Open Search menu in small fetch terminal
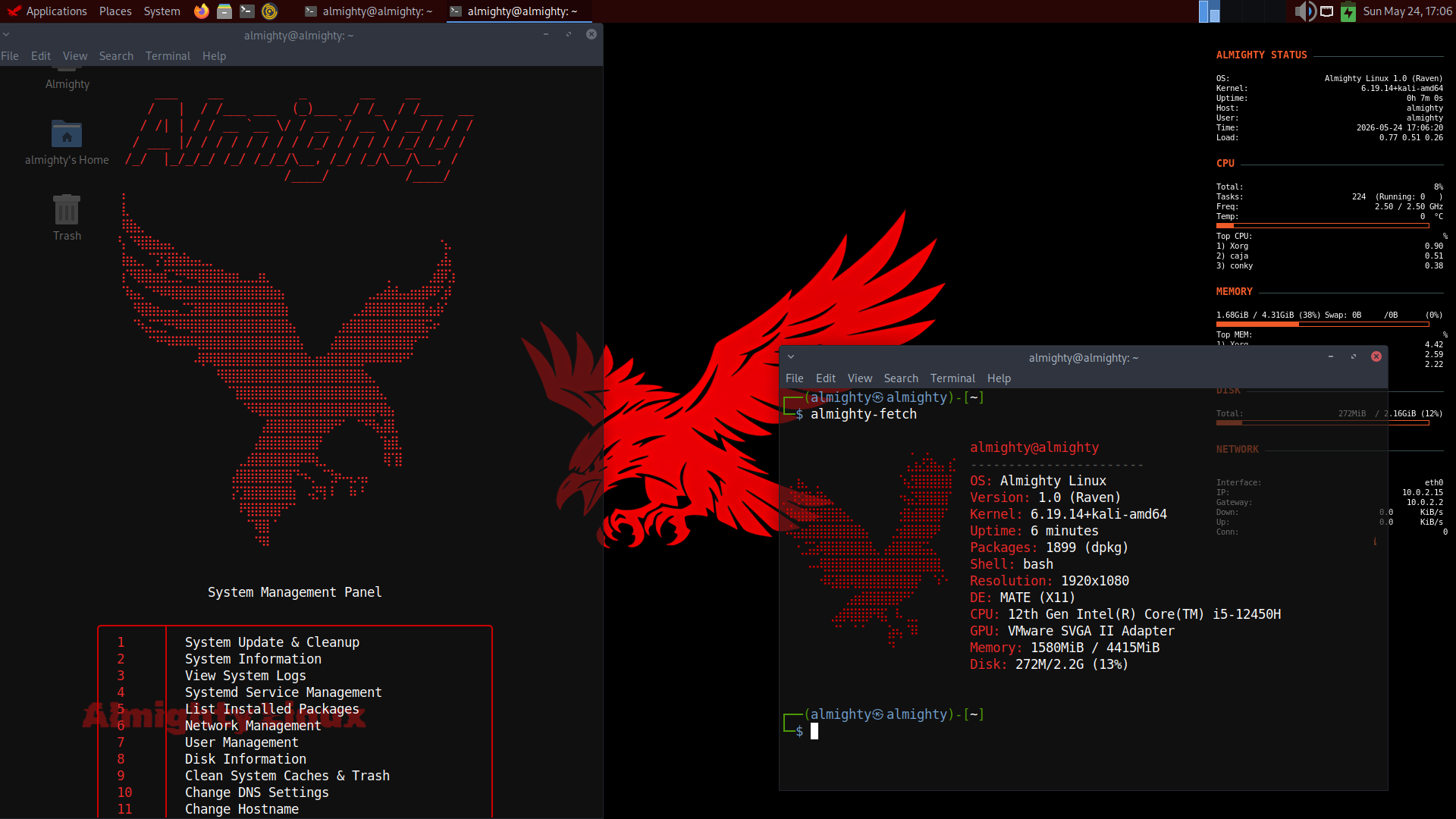 pyautogui.click(x=901, y=378)
